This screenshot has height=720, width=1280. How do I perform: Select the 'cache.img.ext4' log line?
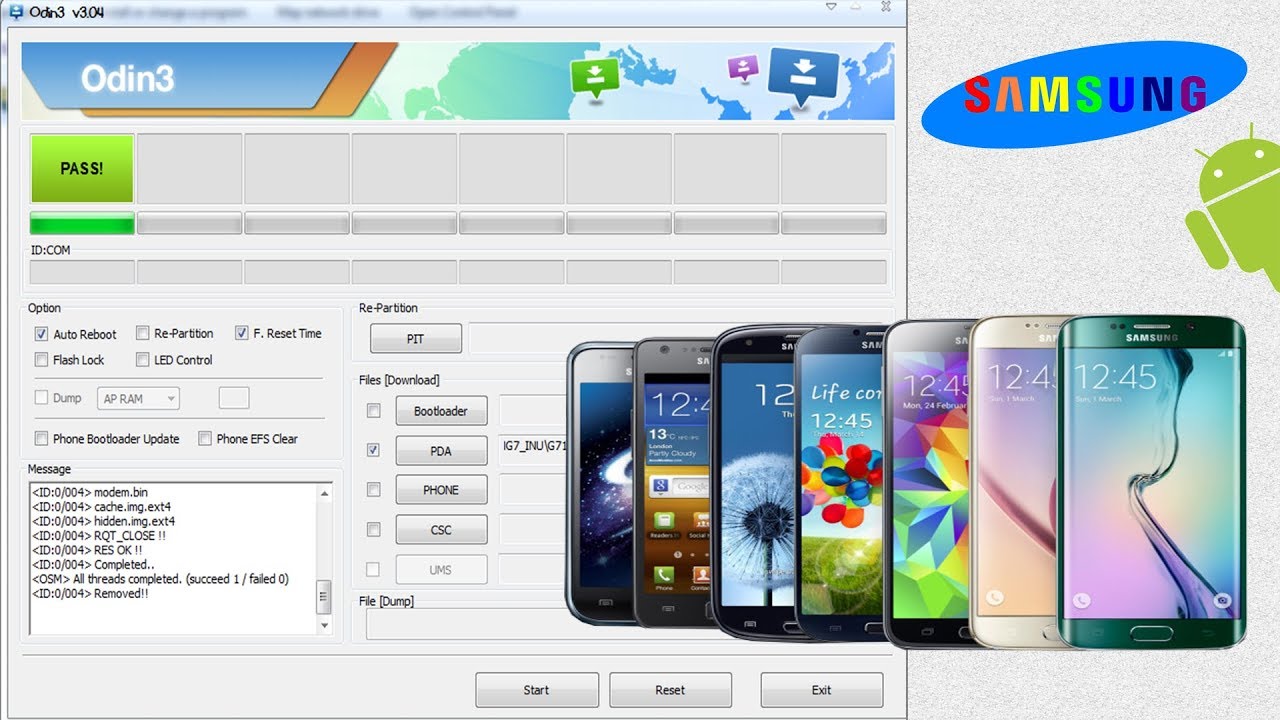pyautogui.click(x=102, y=507)
